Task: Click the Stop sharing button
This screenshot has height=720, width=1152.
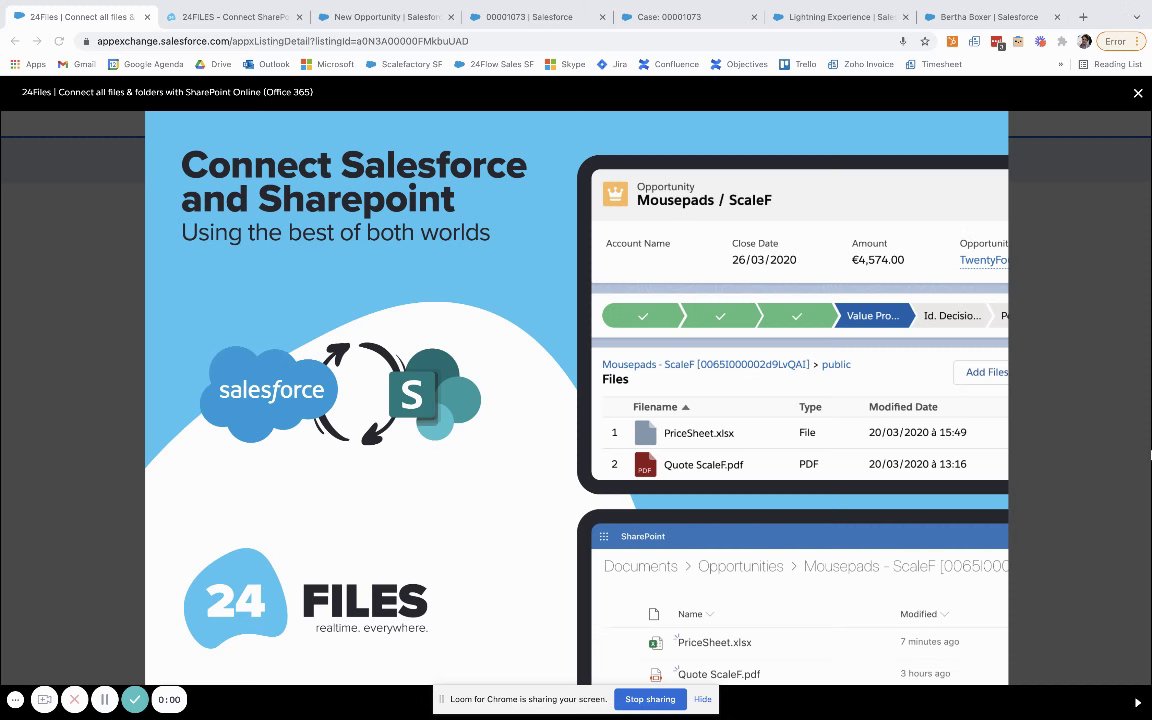Action: [x=649, y=699]
